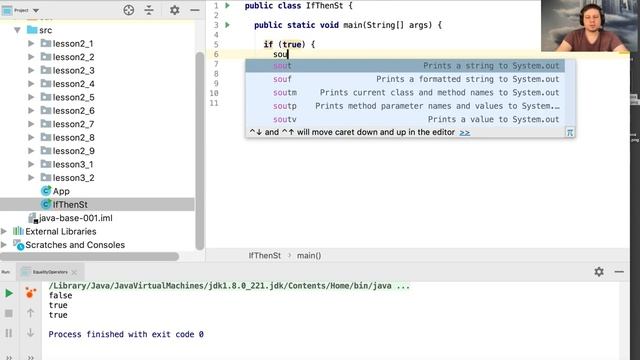
Task: Select the lesson2_7 package
Action: tap(73, 124)
